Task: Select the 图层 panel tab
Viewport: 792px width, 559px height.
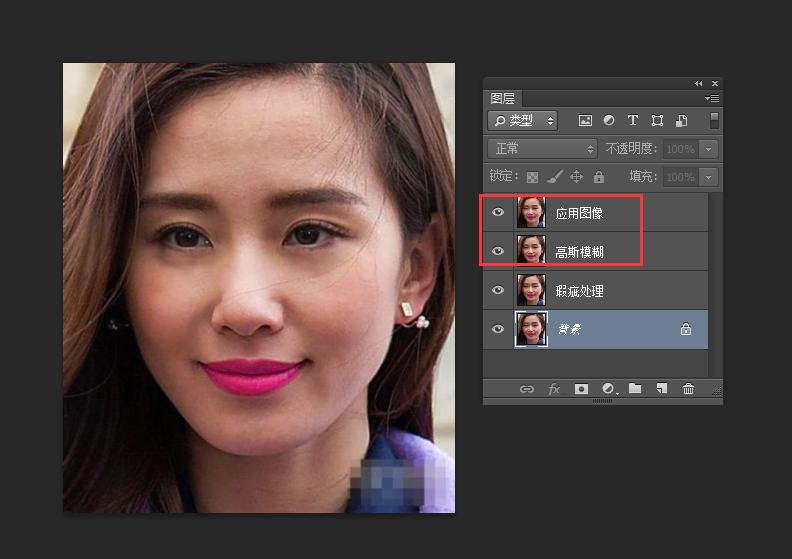Action: [502, 99]
